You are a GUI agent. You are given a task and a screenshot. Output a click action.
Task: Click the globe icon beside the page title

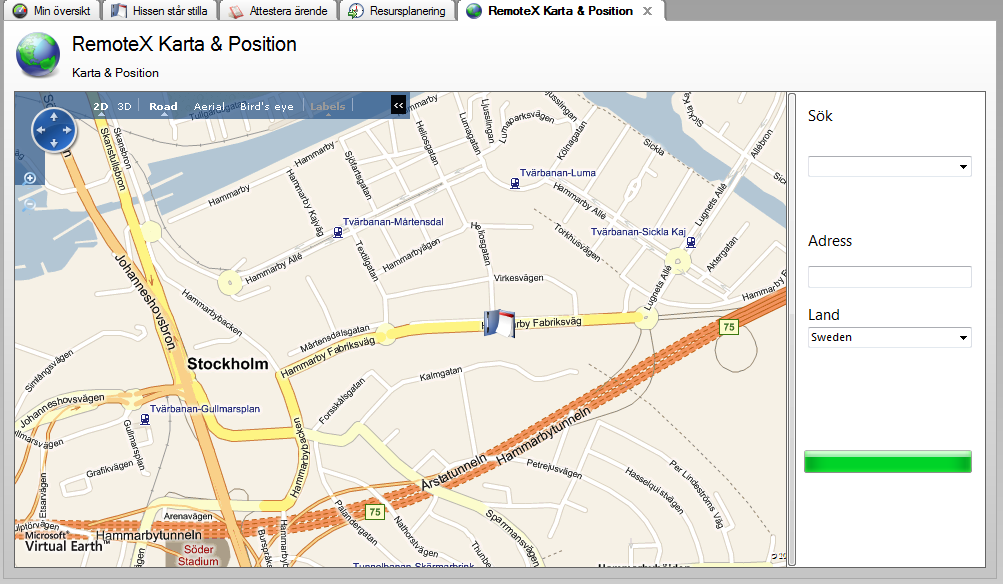click(x=38, y=56)
